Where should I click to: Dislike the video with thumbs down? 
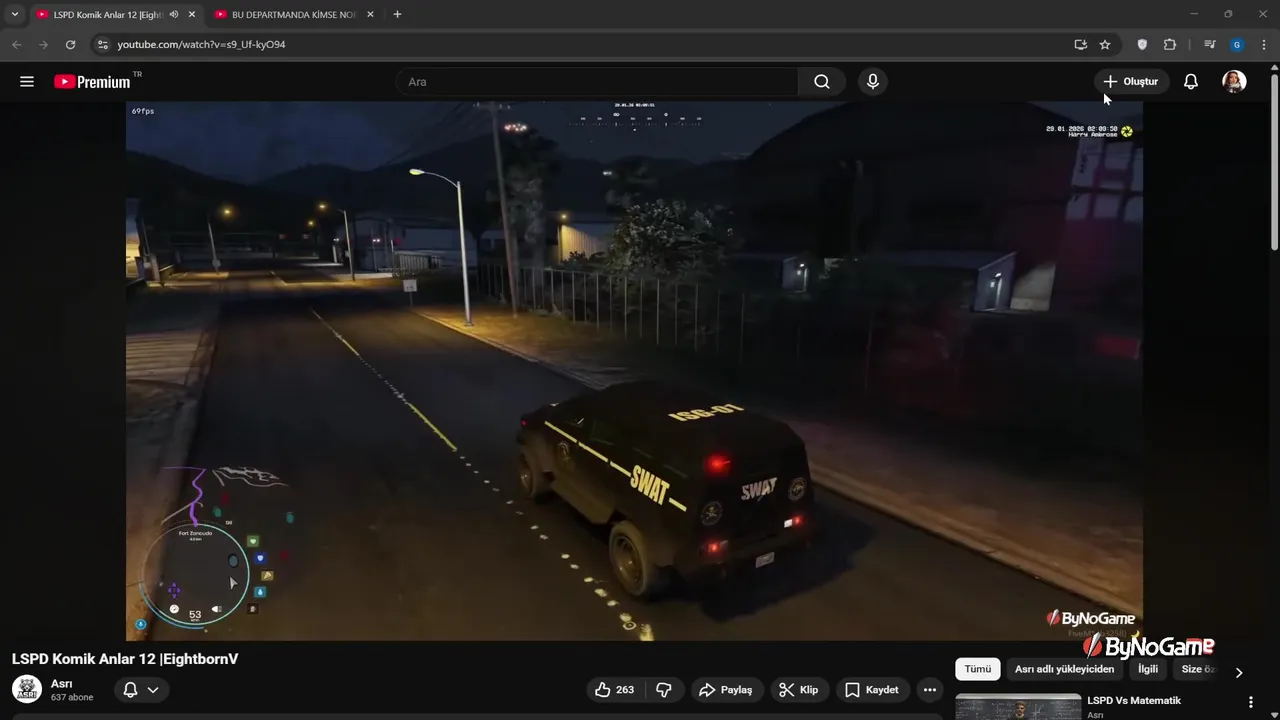[664, 690]
